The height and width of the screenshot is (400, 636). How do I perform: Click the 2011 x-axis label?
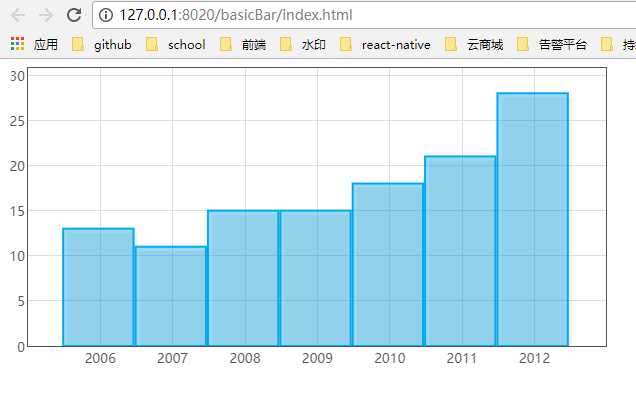[x=462, y=358]
